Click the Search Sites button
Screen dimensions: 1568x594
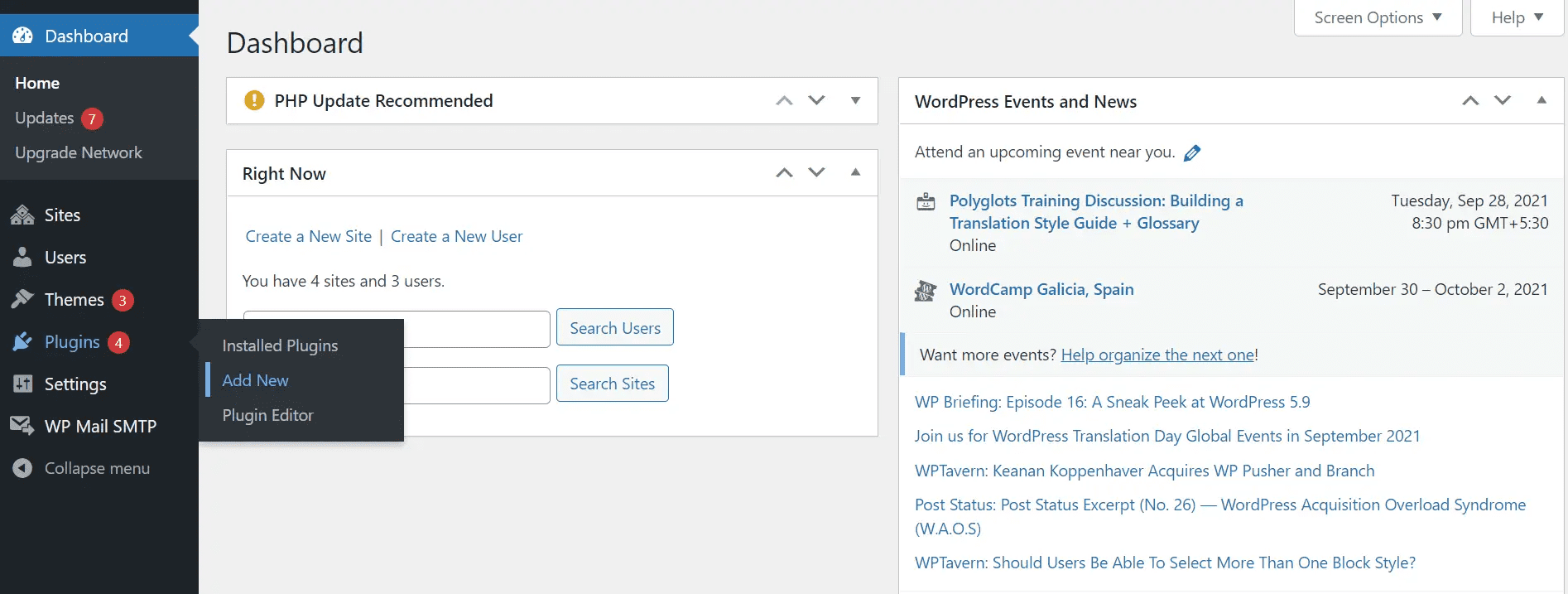point(613,384)
